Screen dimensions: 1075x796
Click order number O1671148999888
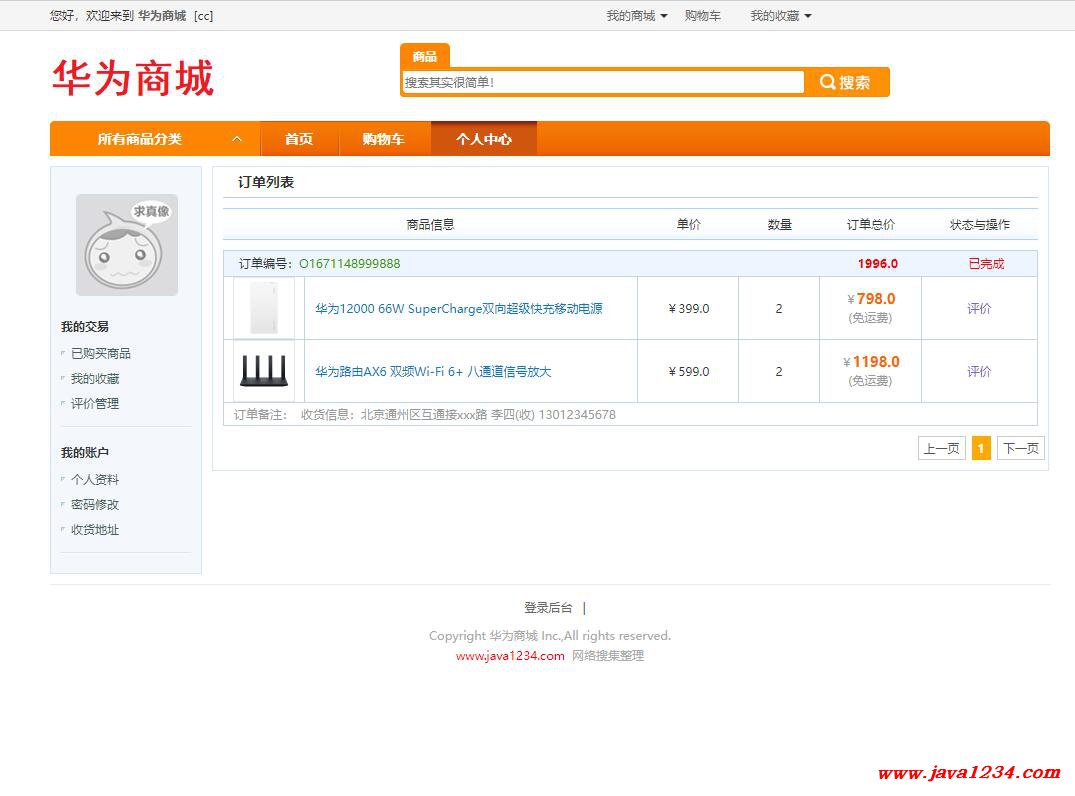coord(350,264)
